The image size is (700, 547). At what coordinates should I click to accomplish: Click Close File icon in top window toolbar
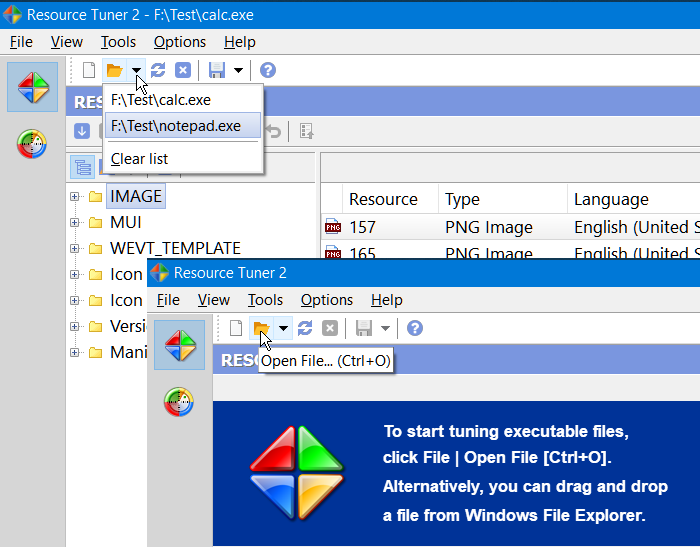[x=183, y=70]
